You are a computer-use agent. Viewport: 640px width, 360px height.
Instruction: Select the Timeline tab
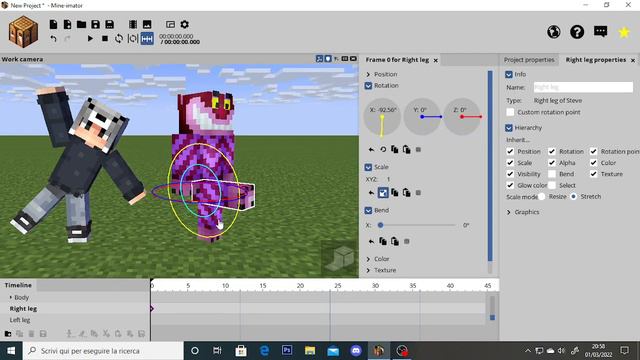(18, 285)
